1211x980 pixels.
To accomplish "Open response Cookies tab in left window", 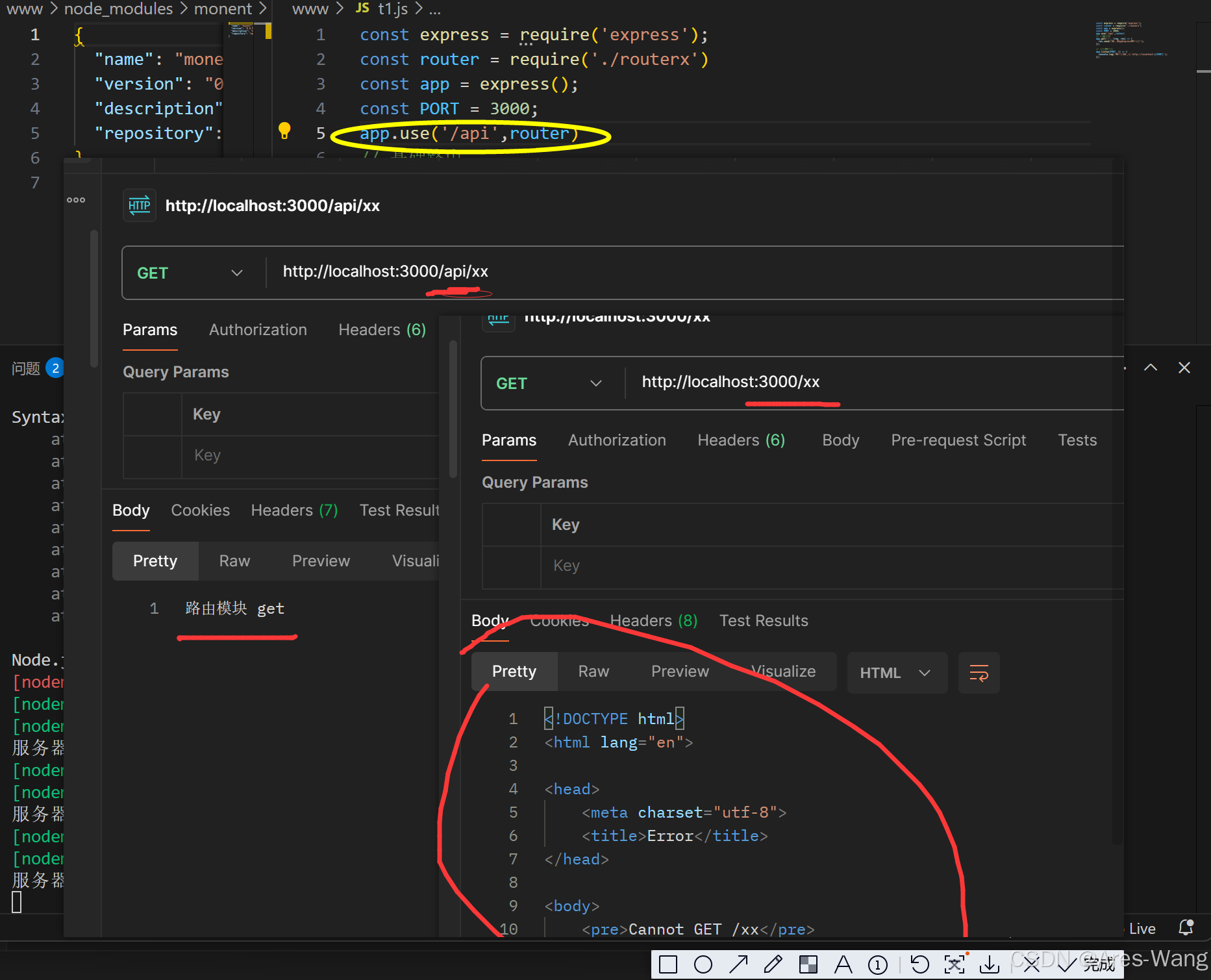I will 200,510.
